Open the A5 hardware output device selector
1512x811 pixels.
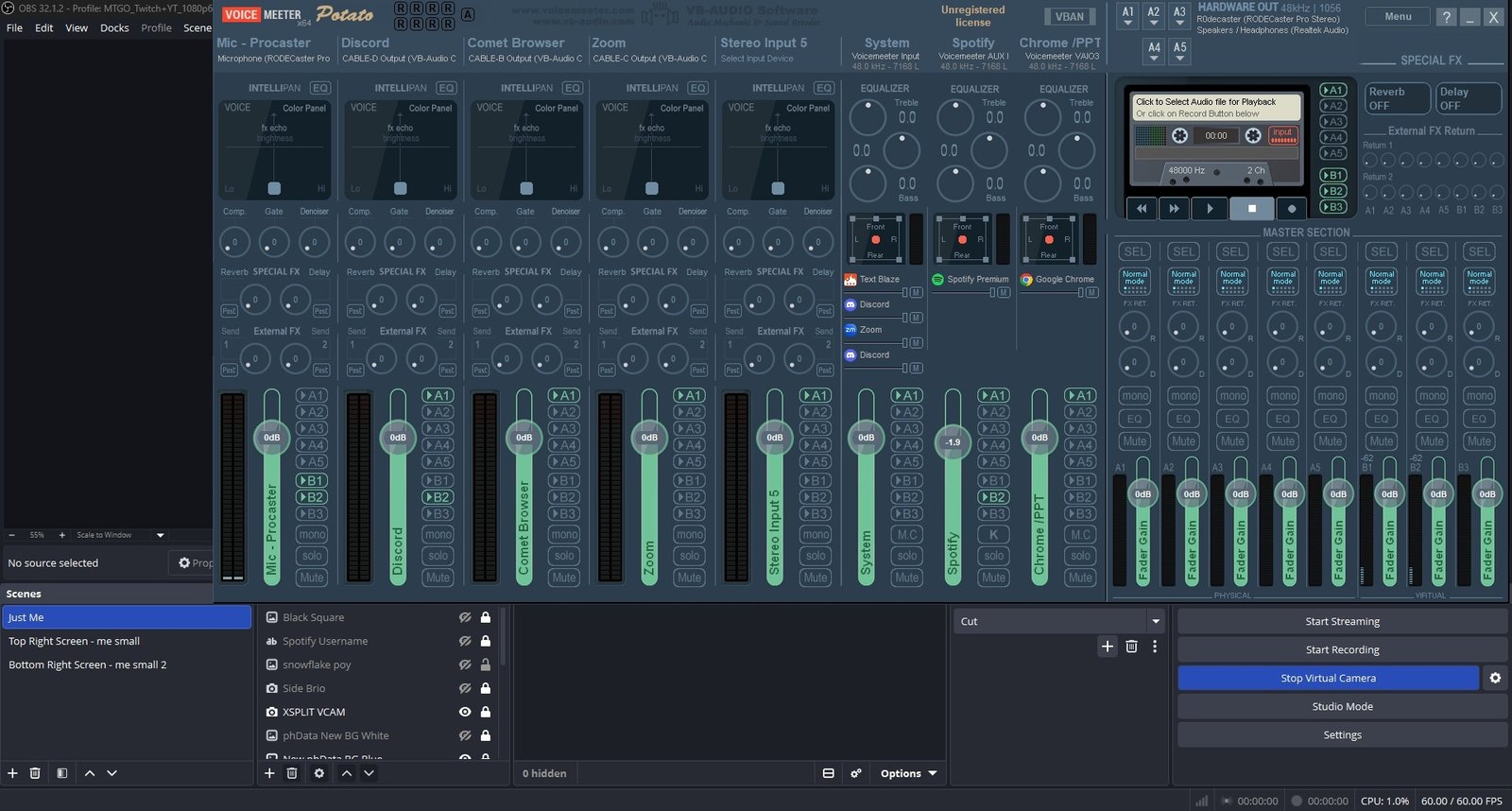(x=1179, y=51)
